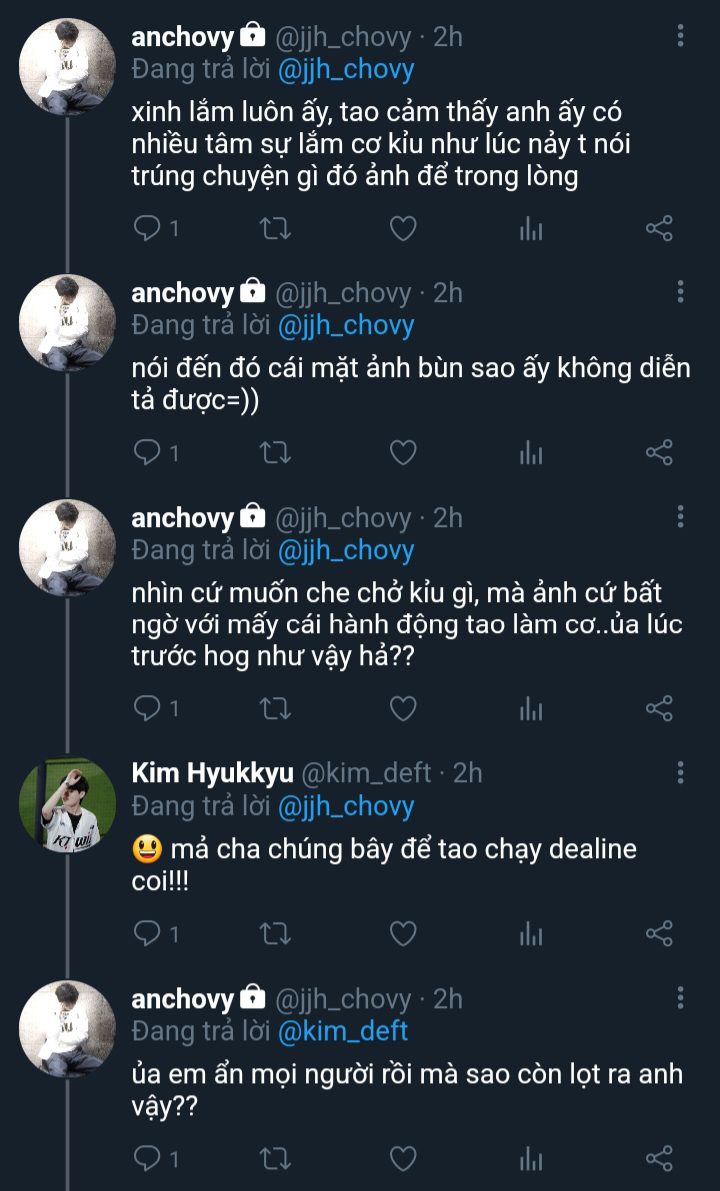View analytics for the "nhìn cứ muốn che chở" tweet
This screenshot has width=720, height=1191.
[x=530, y=709]
